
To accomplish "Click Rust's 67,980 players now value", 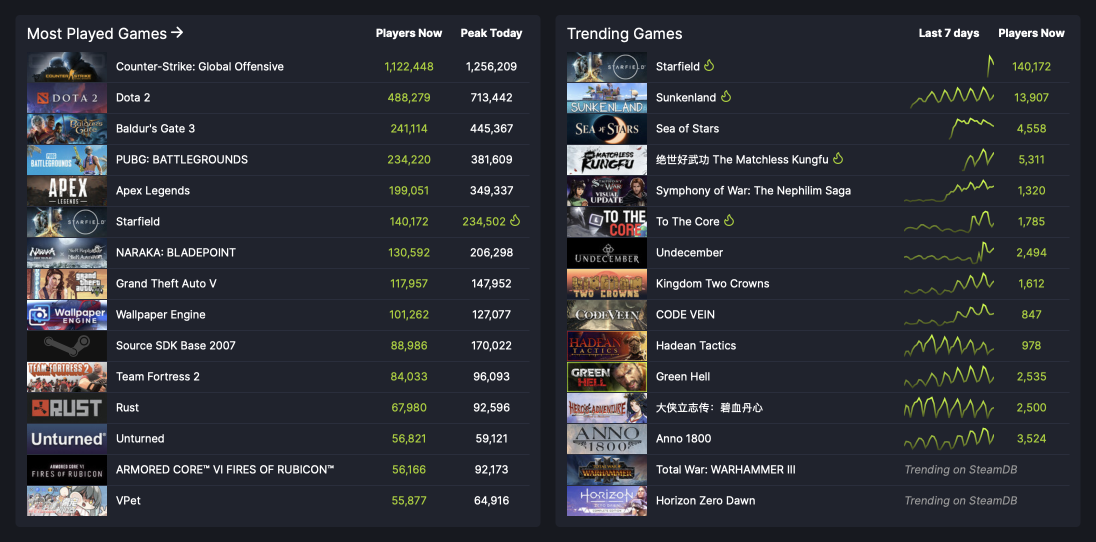I will [x=409, y=407].
